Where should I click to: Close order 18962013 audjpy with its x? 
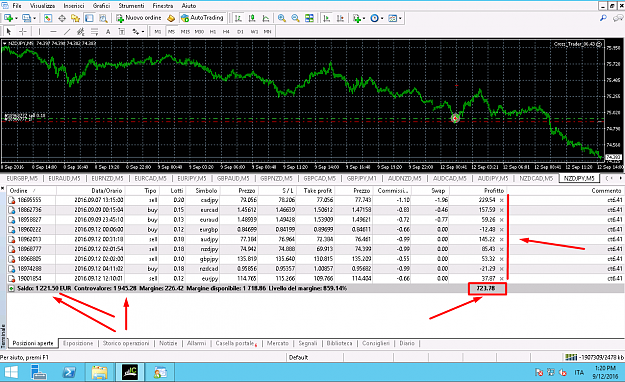point(502,239)
